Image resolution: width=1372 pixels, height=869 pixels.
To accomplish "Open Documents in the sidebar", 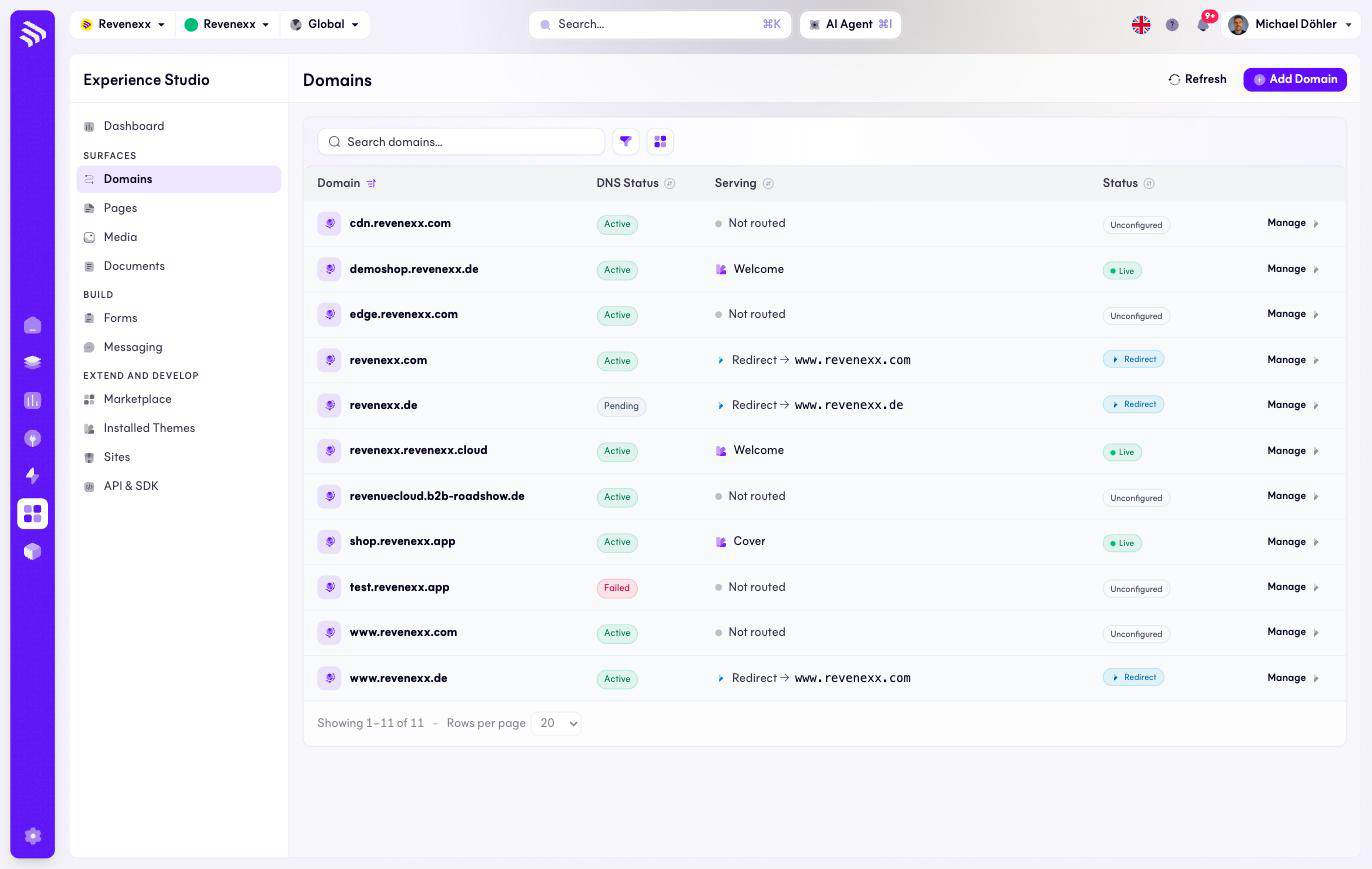I will click(x=178, y=266).
